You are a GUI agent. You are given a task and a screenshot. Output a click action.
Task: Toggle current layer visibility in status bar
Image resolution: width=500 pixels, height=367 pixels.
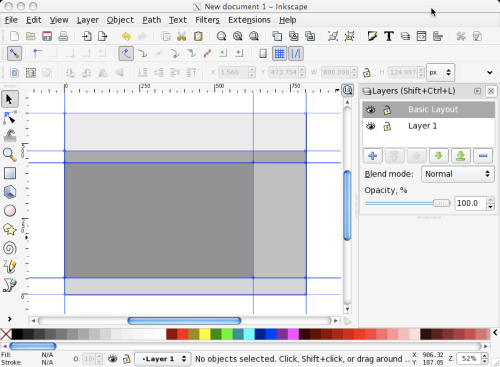point(113,359)
